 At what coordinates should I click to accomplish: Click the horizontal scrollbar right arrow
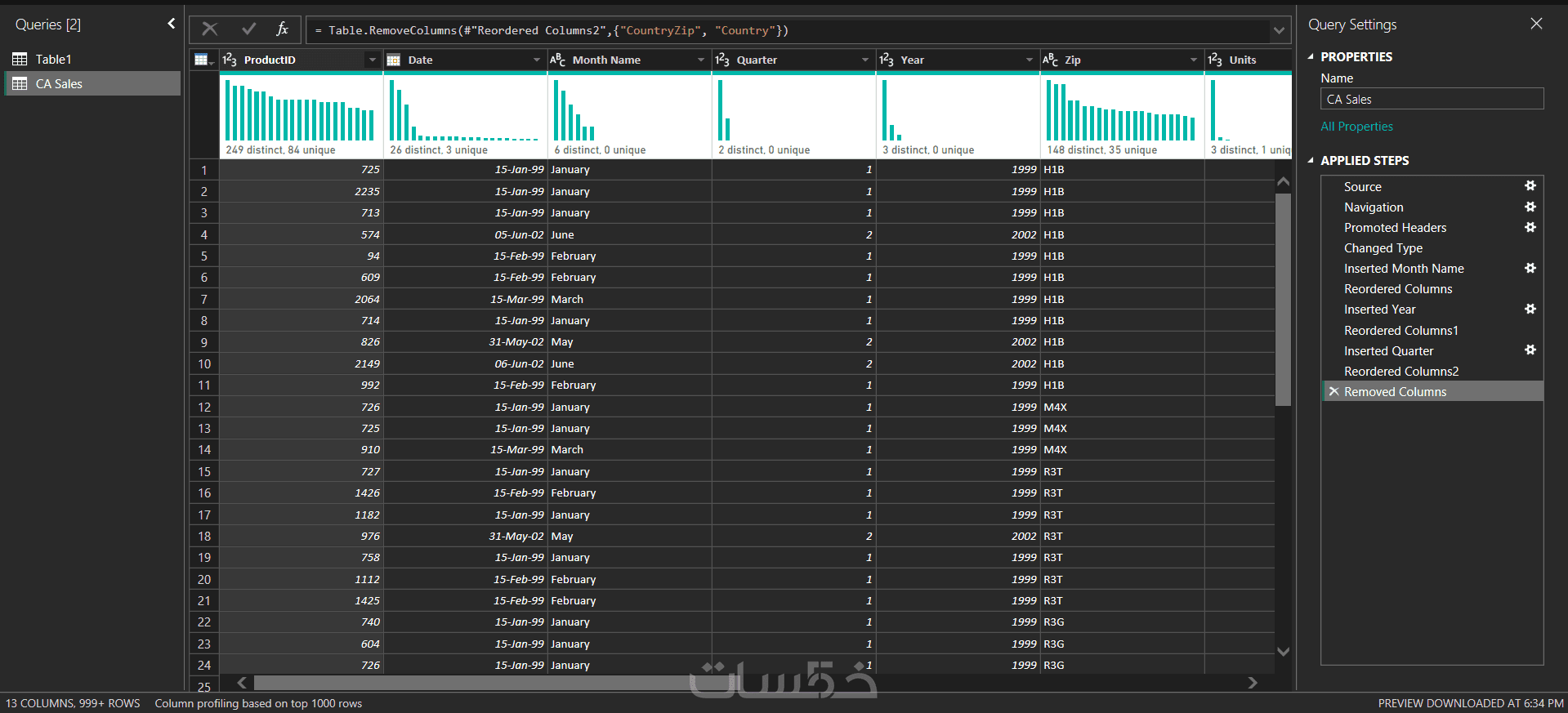point(1253,683)
